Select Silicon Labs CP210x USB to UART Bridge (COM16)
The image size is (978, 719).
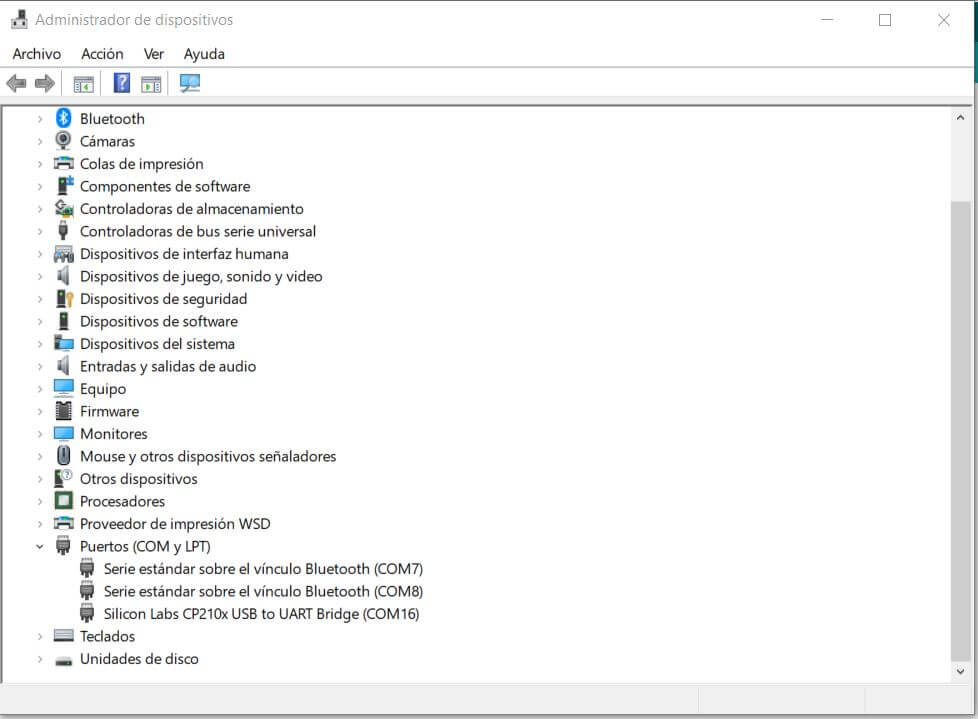click(x=261, y=614)
